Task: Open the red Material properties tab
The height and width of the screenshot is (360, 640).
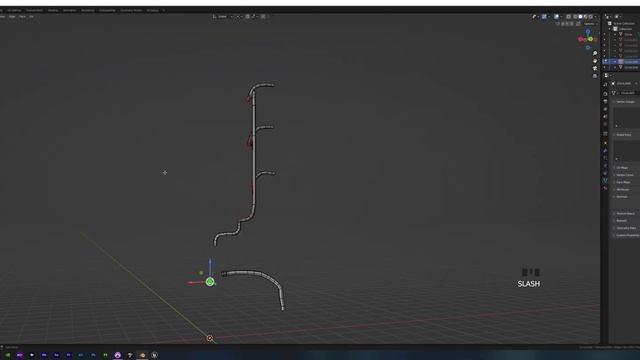Action: (x=605, y=188)
